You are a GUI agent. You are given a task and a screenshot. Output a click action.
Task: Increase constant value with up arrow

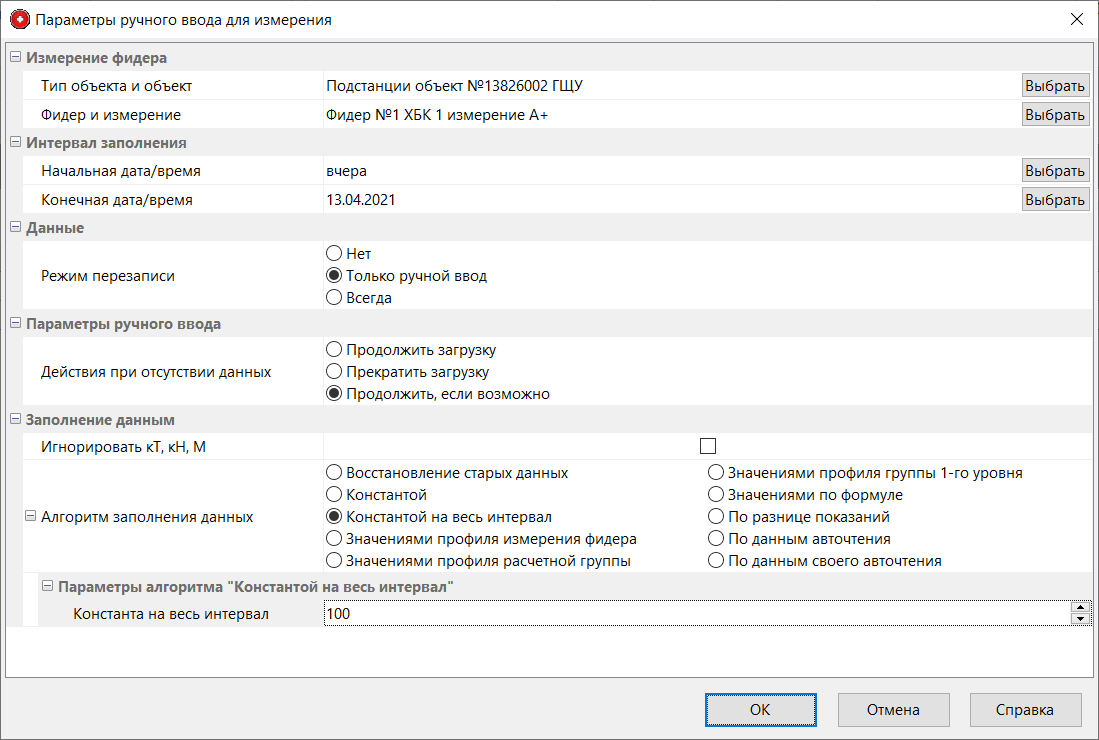pyautogui.click(x=1078, y=607)
